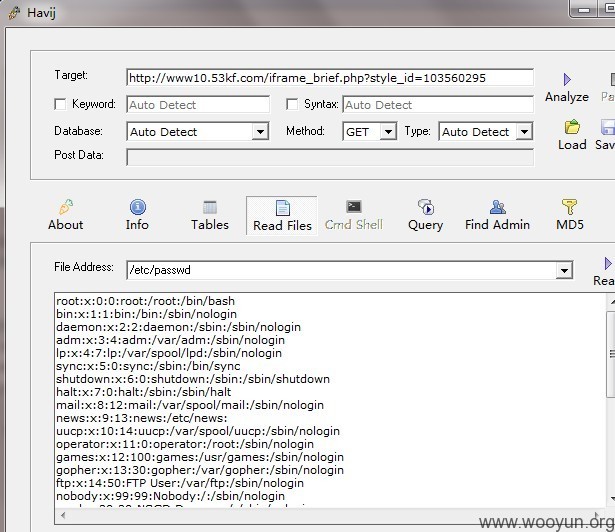615x532 pixels.
Task: Click the line starting with daemon:x:2:2
Action: [178, 327]
